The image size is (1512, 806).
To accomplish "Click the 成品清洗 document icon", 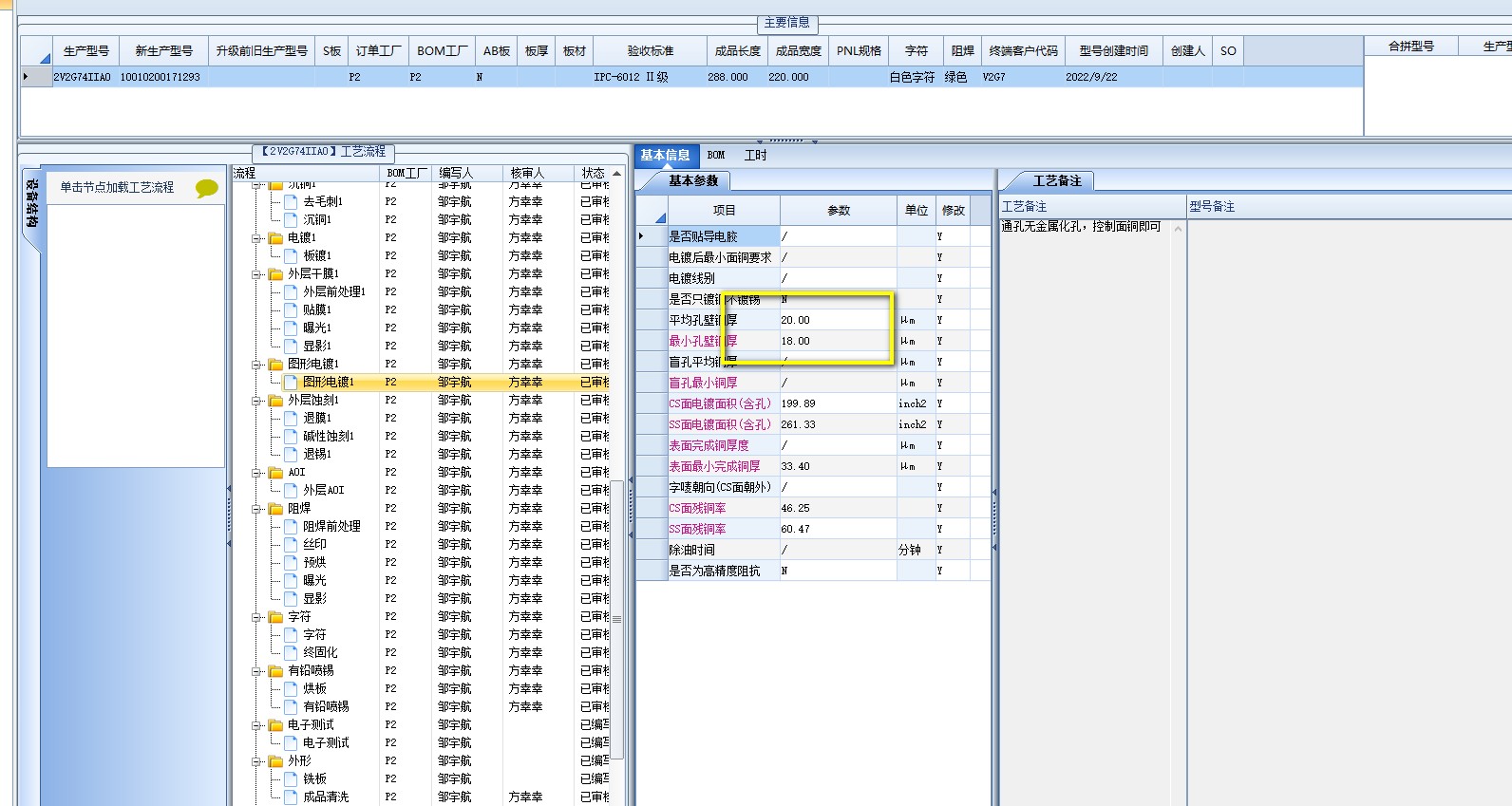I will pos(291,797).
